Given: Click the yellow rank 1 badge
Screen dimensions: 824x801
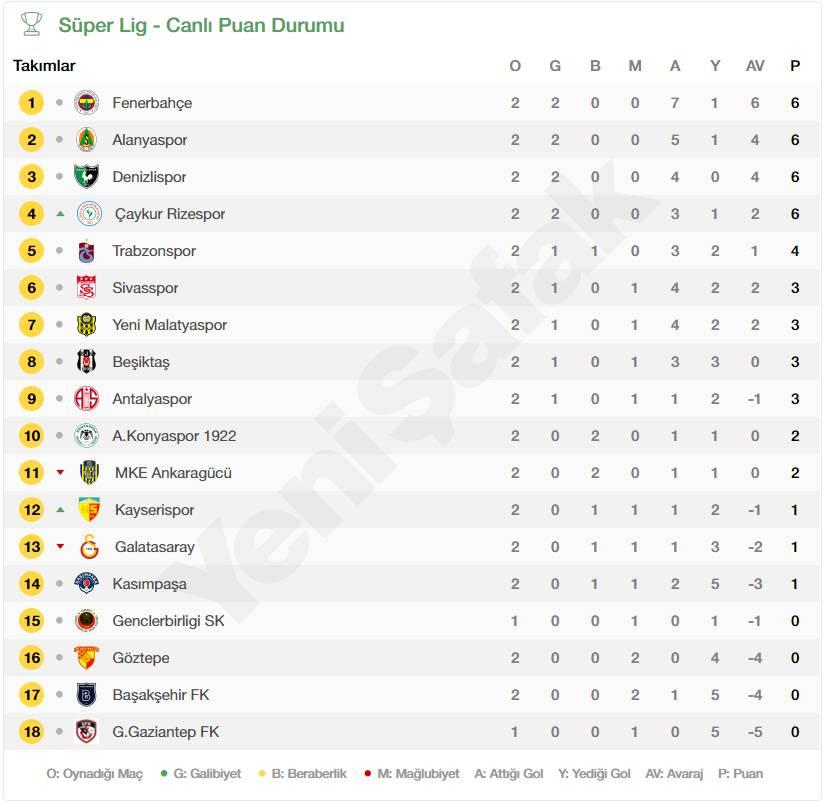Looking at the screenshot, I should point(32,102).
